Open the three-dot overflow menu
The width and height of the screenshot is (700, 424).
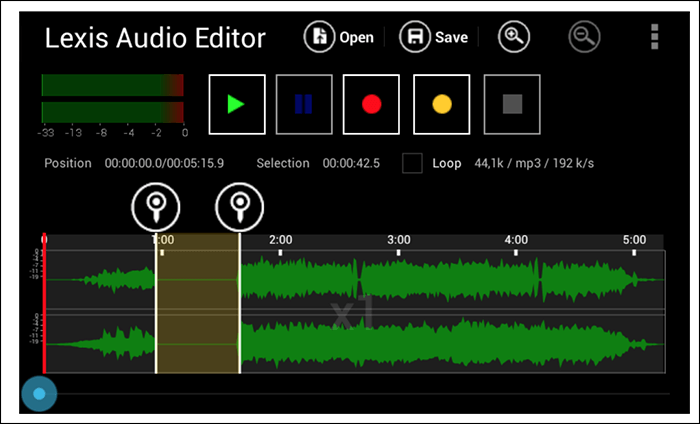[x=654, y=37]
